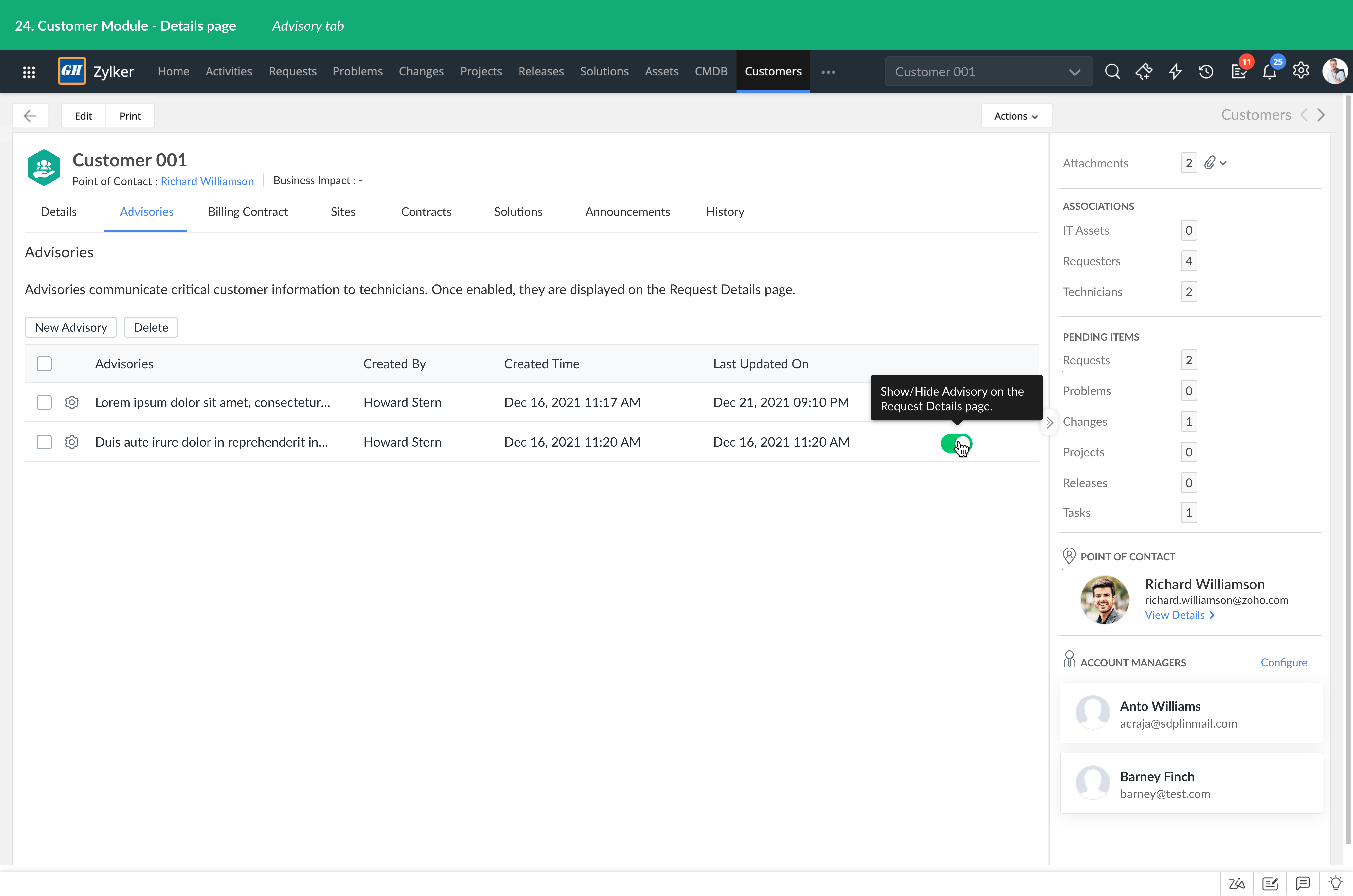This screenshot has width=1353, height=896.
Task: Open the Actions dropdown
Action: [1016, 116]
